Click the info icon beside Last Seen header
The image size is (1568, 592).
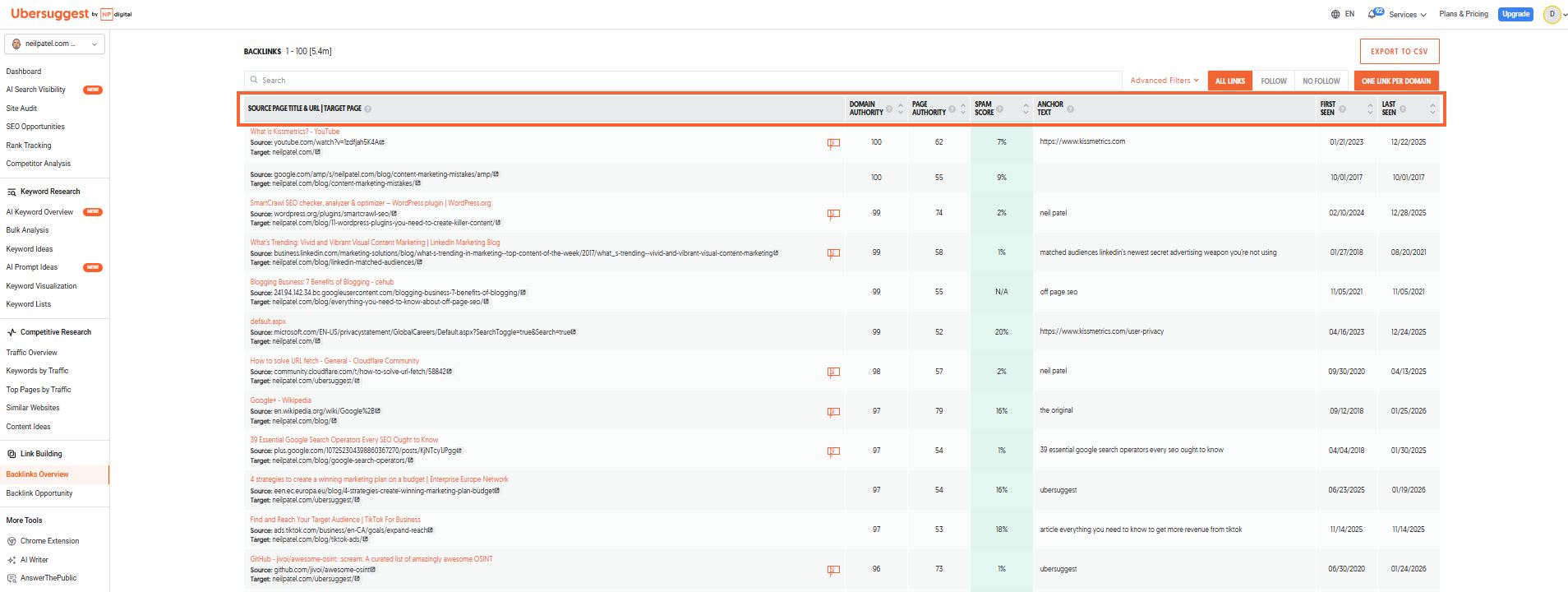[1403, 109]
